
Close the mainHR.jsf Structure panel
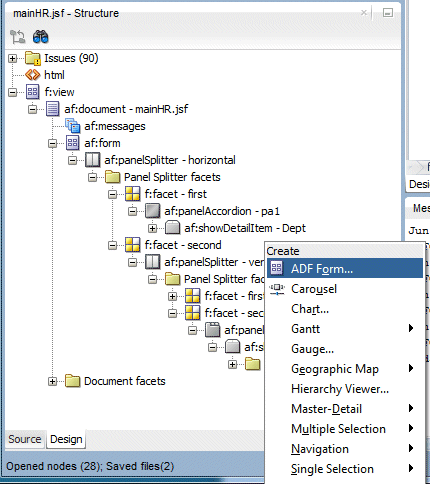[364, 13]
